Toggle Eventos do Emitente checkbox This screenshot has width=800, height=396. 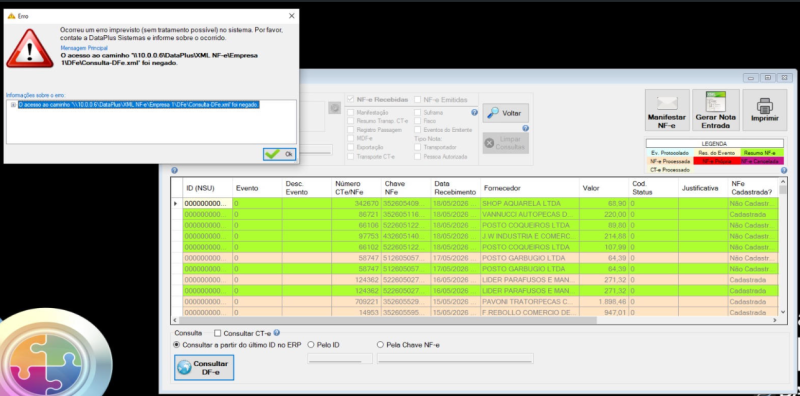[418, 130]
